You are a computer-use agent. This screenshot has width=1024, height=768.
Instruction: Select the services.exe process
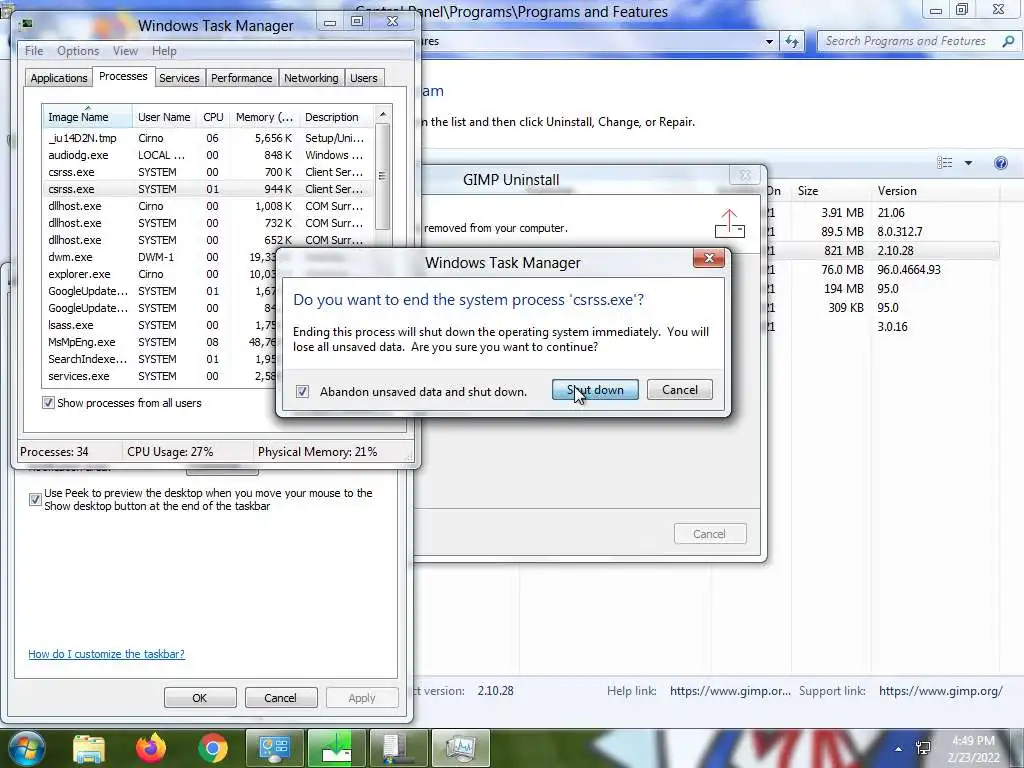160,376
